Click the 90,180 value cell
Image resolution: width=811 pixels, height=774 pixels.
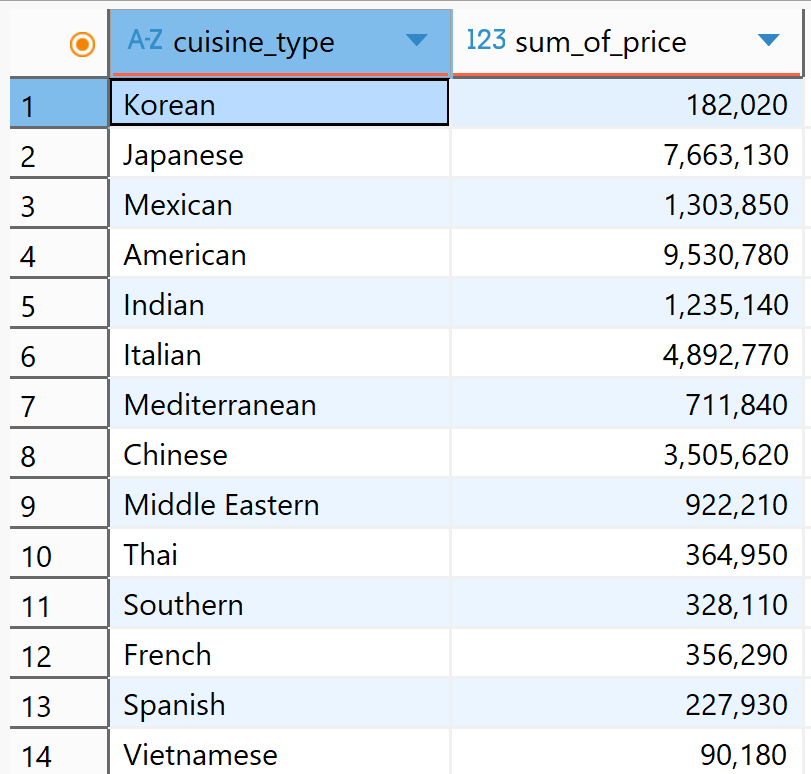pyautogui.click(x=627, y=752)
